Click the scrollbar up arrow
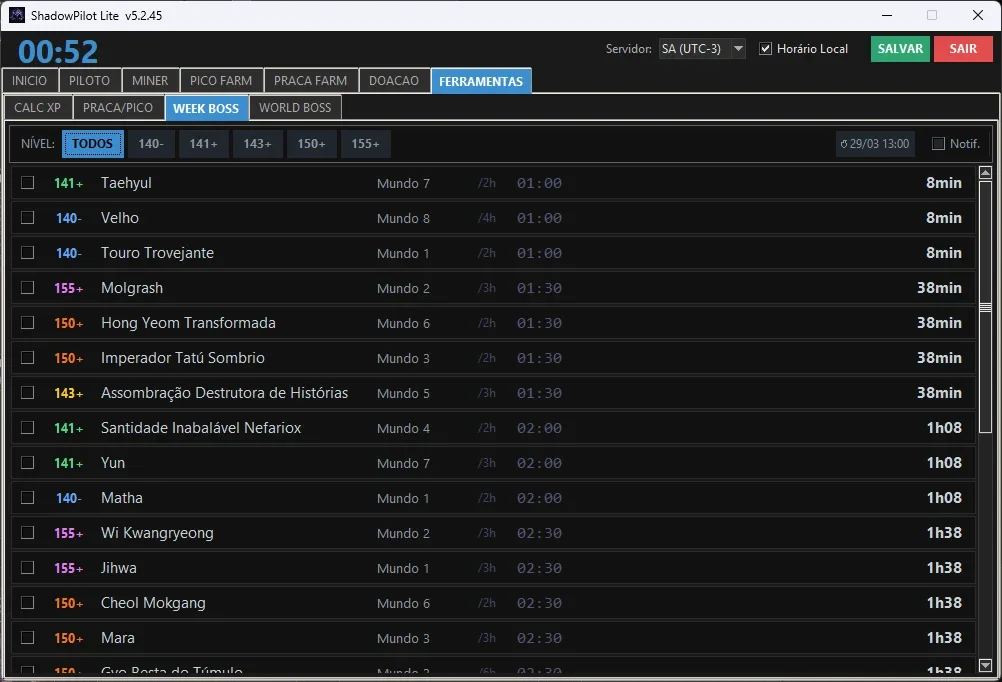1002x682 pixels. (x=985, y=173)
